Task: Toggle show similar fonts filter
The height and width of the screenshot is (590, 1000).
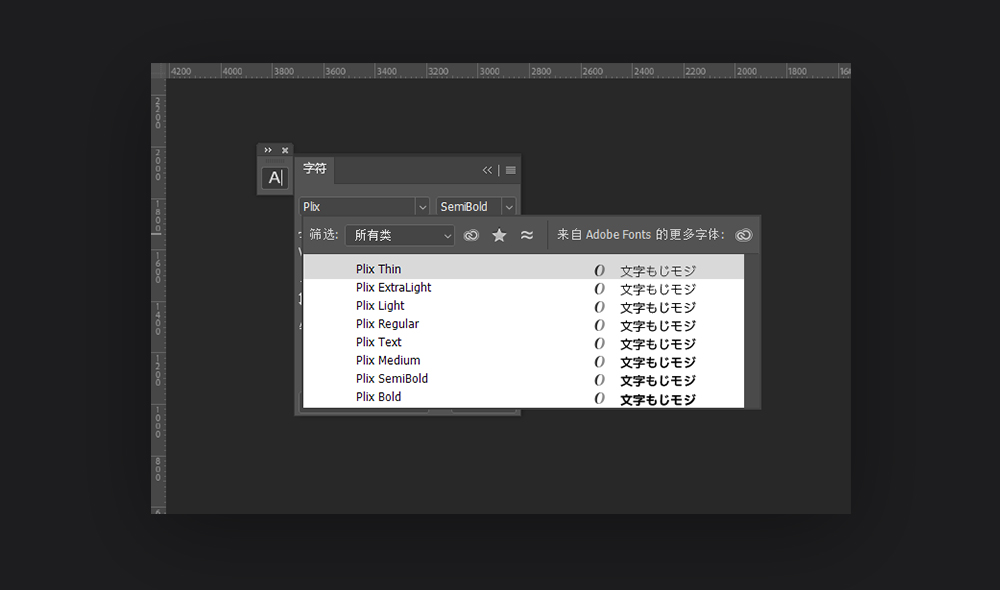Action: coord(527,236)
